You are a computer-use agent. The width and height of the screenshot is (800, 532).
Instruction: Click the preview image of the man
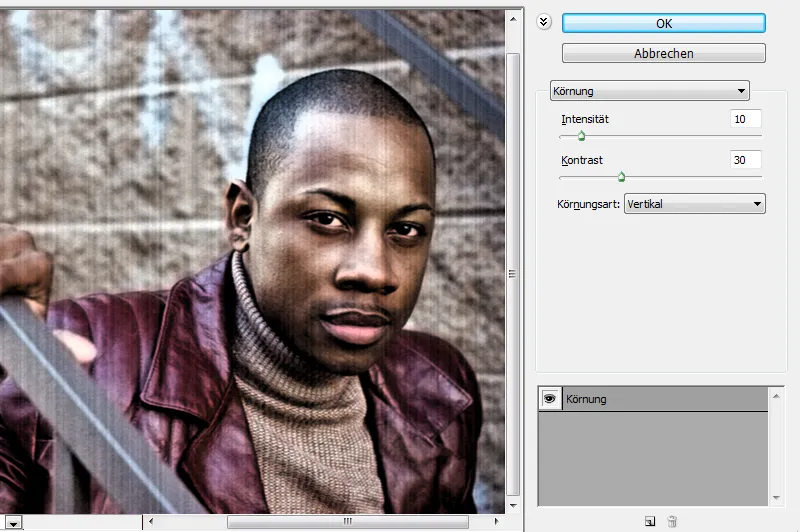tap(253, 261)
